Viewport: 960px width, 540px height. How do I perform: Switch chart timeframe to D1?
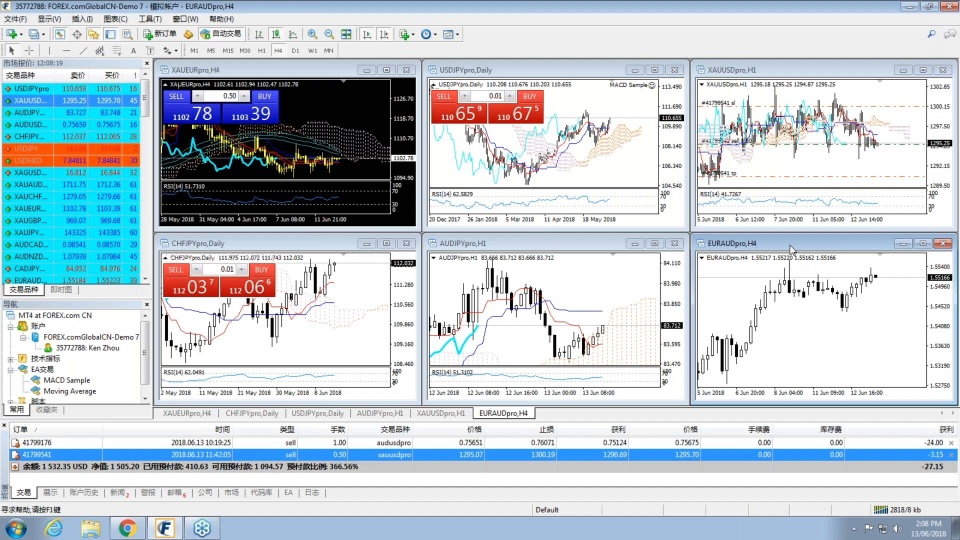(295, 50)
